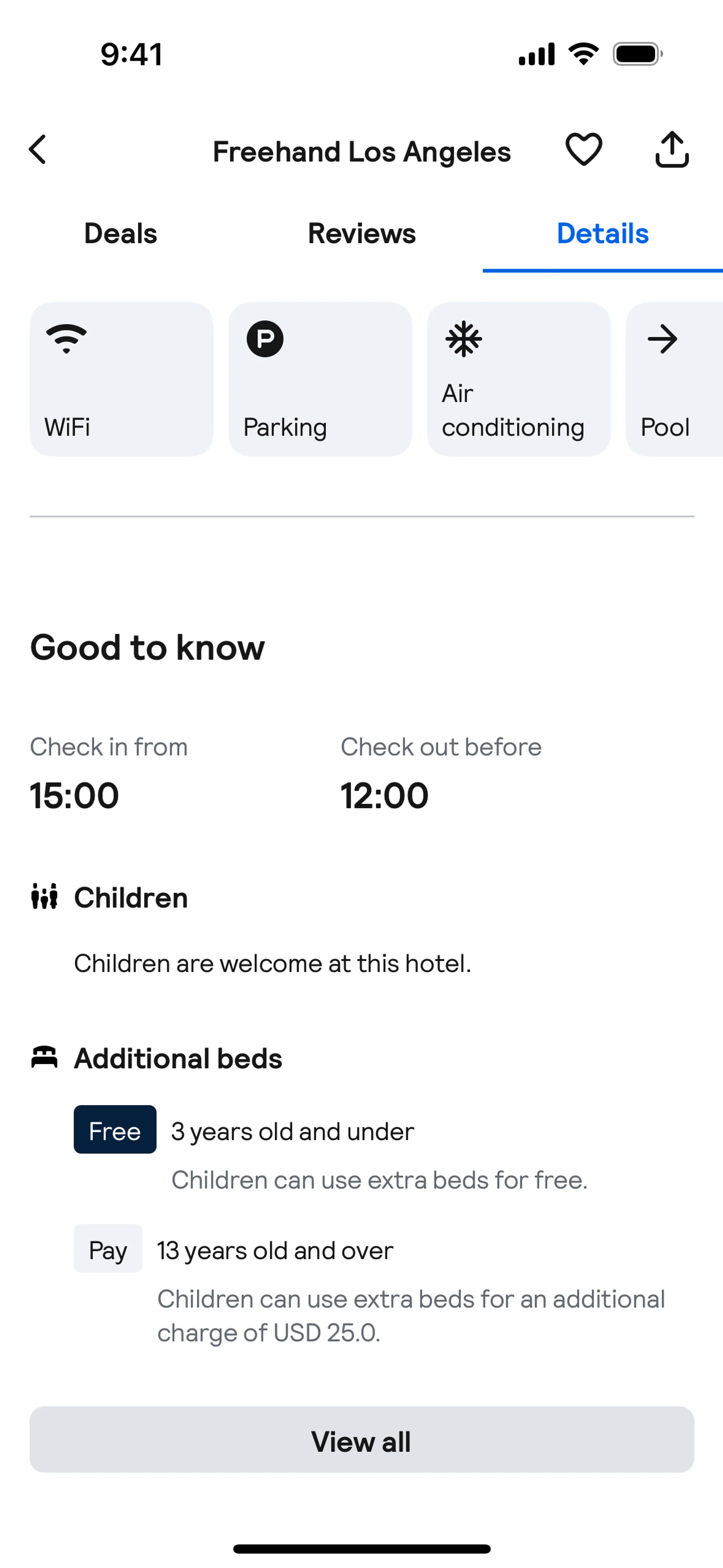The width and height of the screenshot is (723, 1568).
Task: Tap the Additional beds bed icon
Action: [x=44, y=1057]
